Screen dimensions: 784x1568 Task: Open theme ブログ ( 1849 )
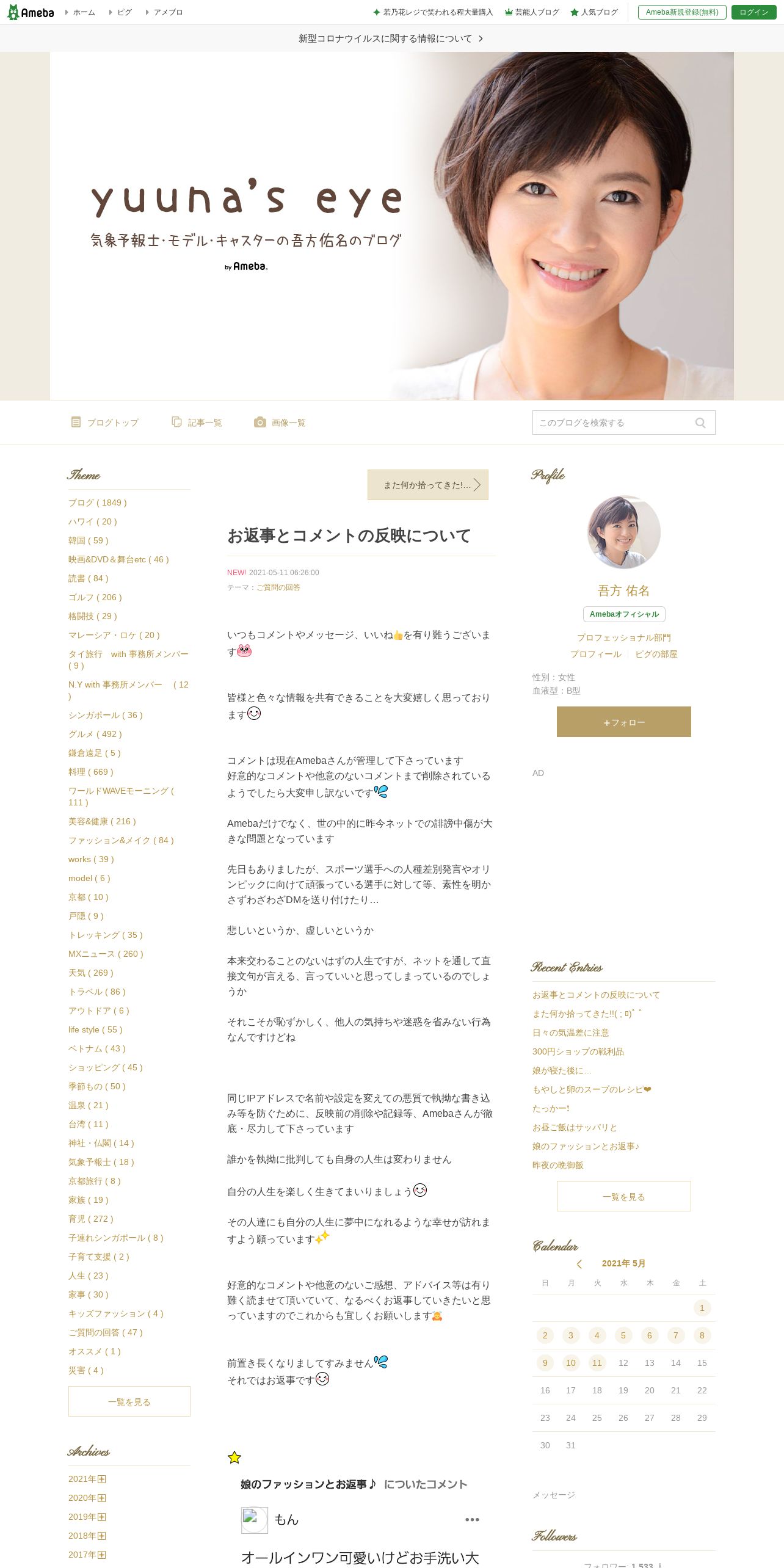click(98, 503)
